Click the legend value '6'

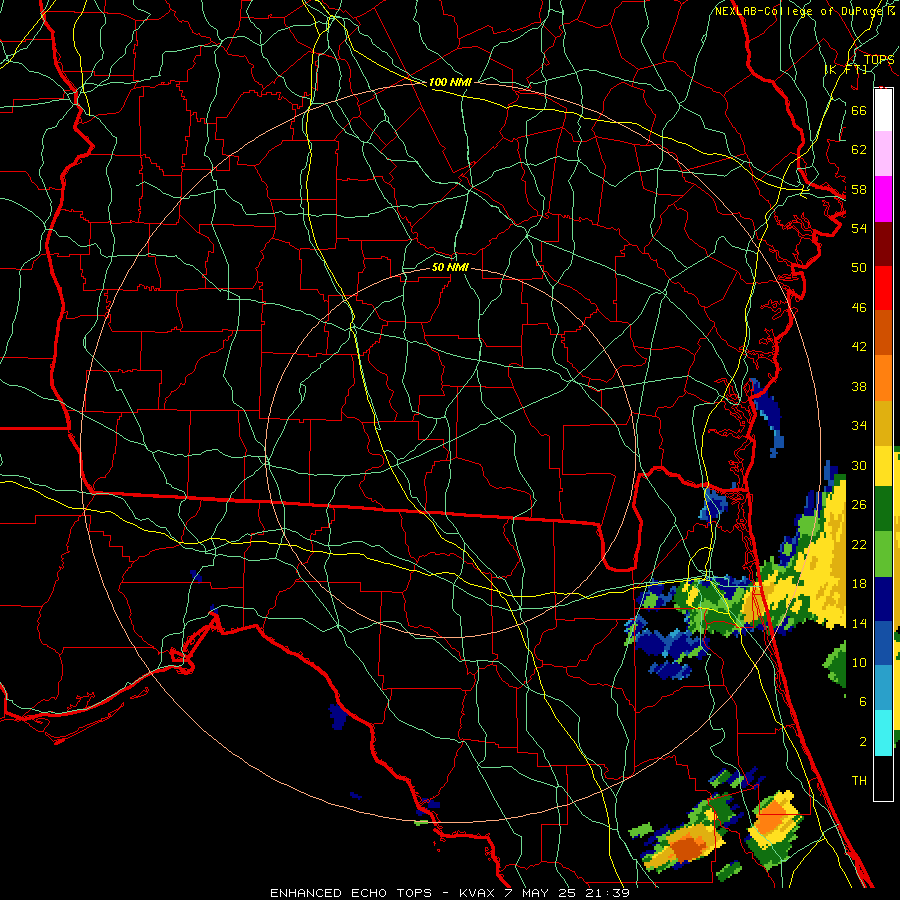(863, 702)
